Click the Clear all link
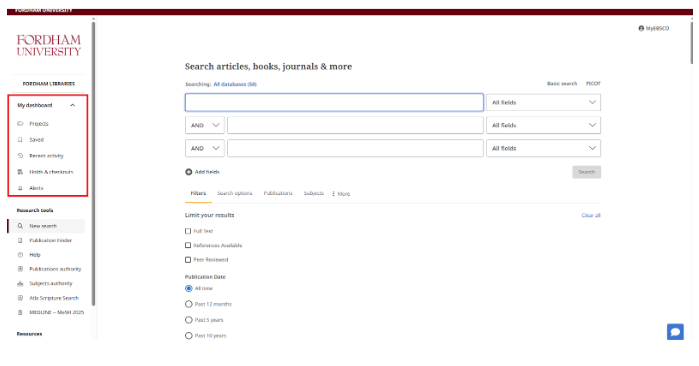 coord(591,215)
